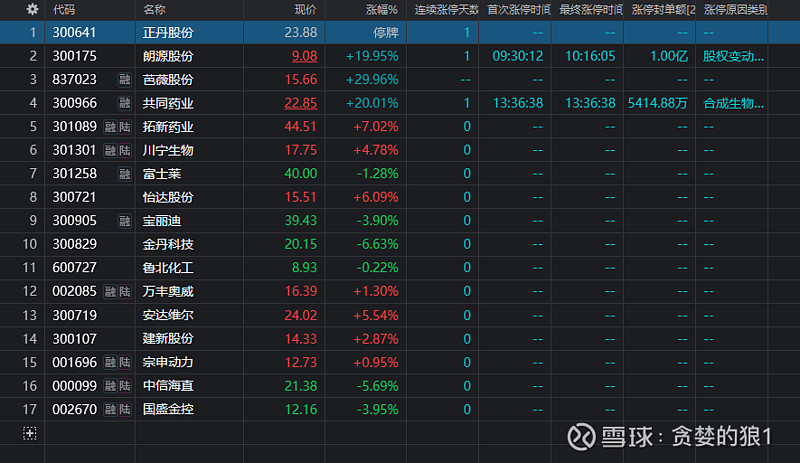Select stock name 富士莱
800x463 pixels.
[162, 174]
